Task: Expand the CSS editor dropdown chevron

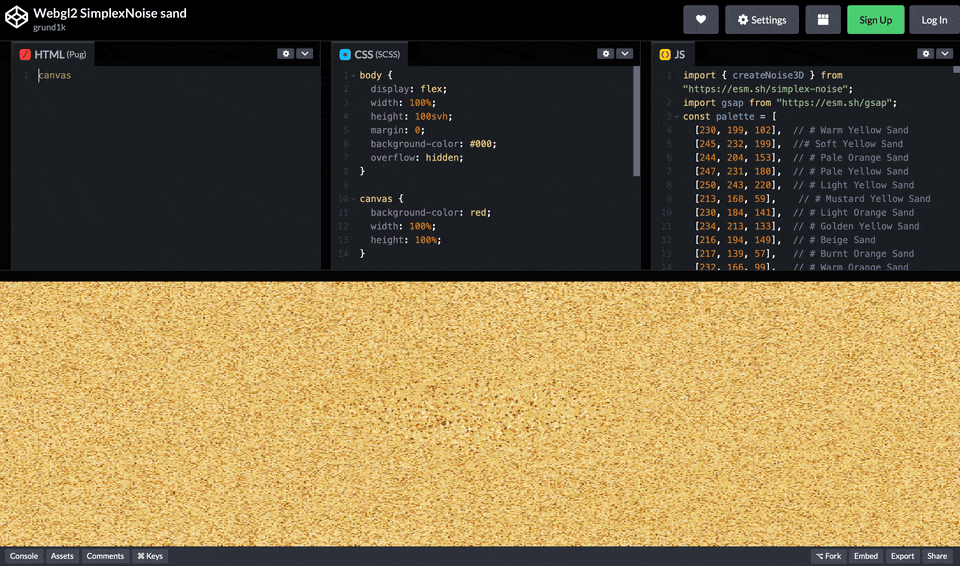Action: click(x=625, y=54)
